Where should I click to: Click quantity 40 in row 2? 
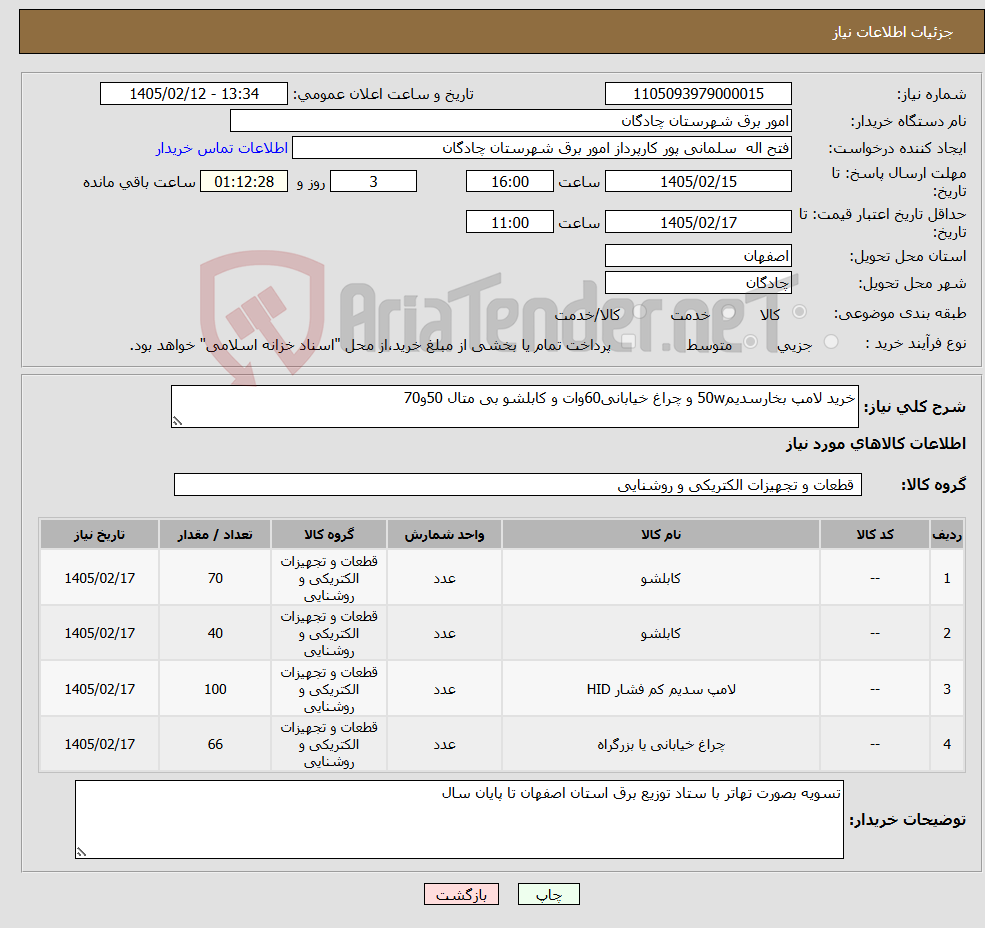click(215, 633)
